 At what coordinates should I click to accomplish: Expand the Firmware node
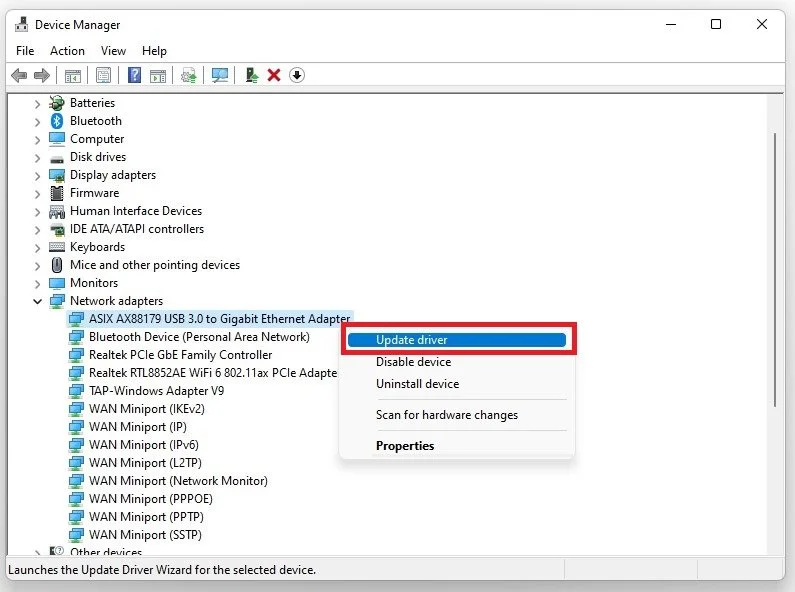(x=37, y=194)
